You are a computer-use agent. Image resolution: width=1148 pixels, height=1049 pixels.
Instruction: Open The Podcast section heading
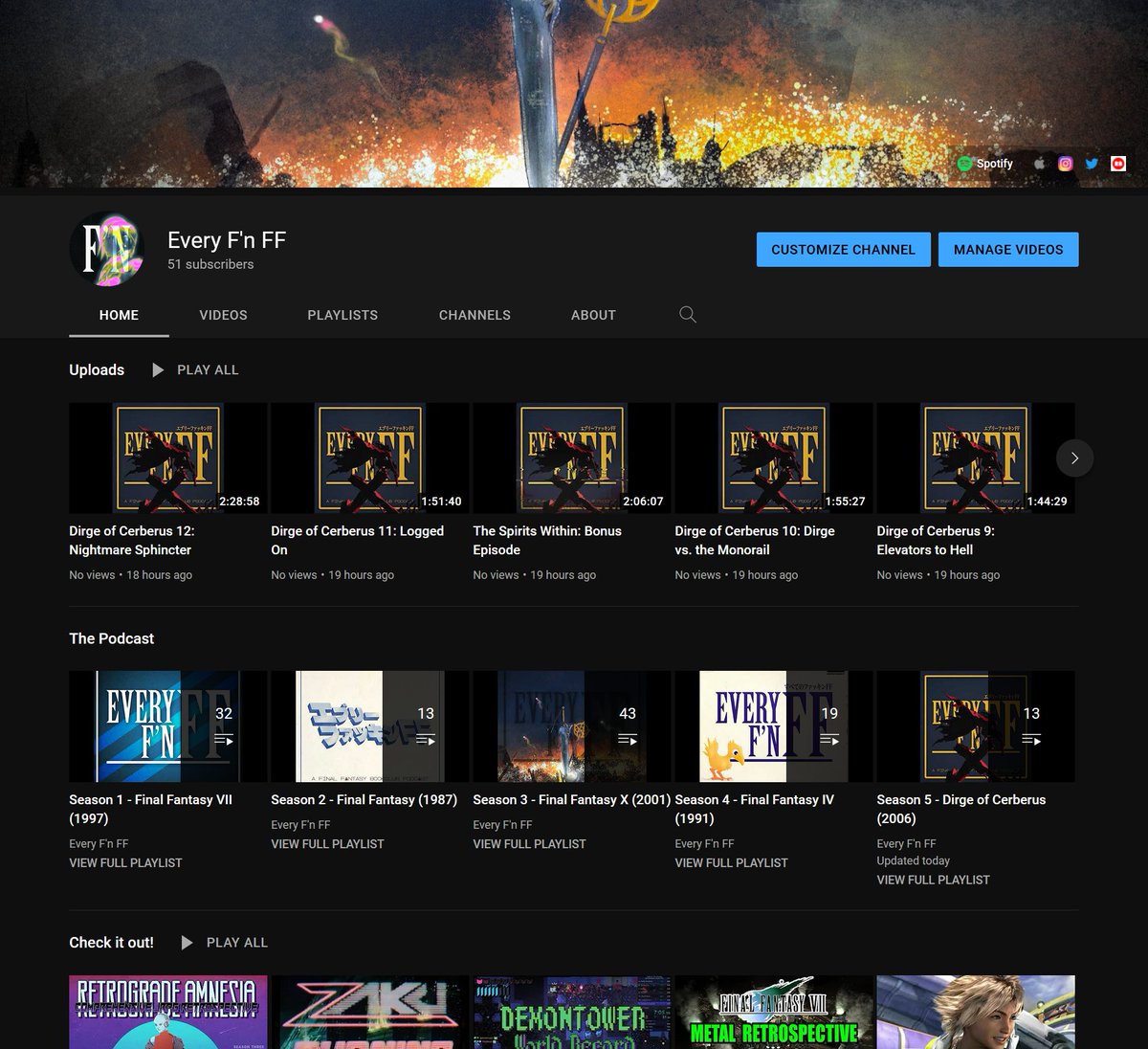[111, 638]
